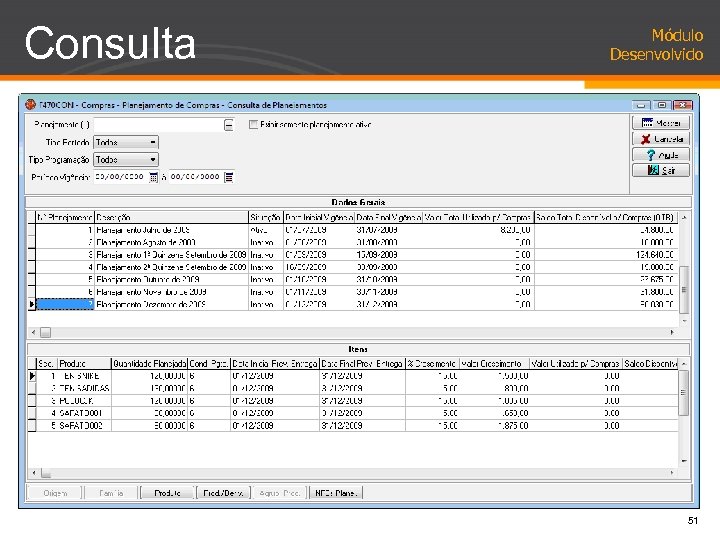Click the Valor Utilizado p/ Compras header in Itens
This screenshot has height=540, width=720.
[575, 364]
